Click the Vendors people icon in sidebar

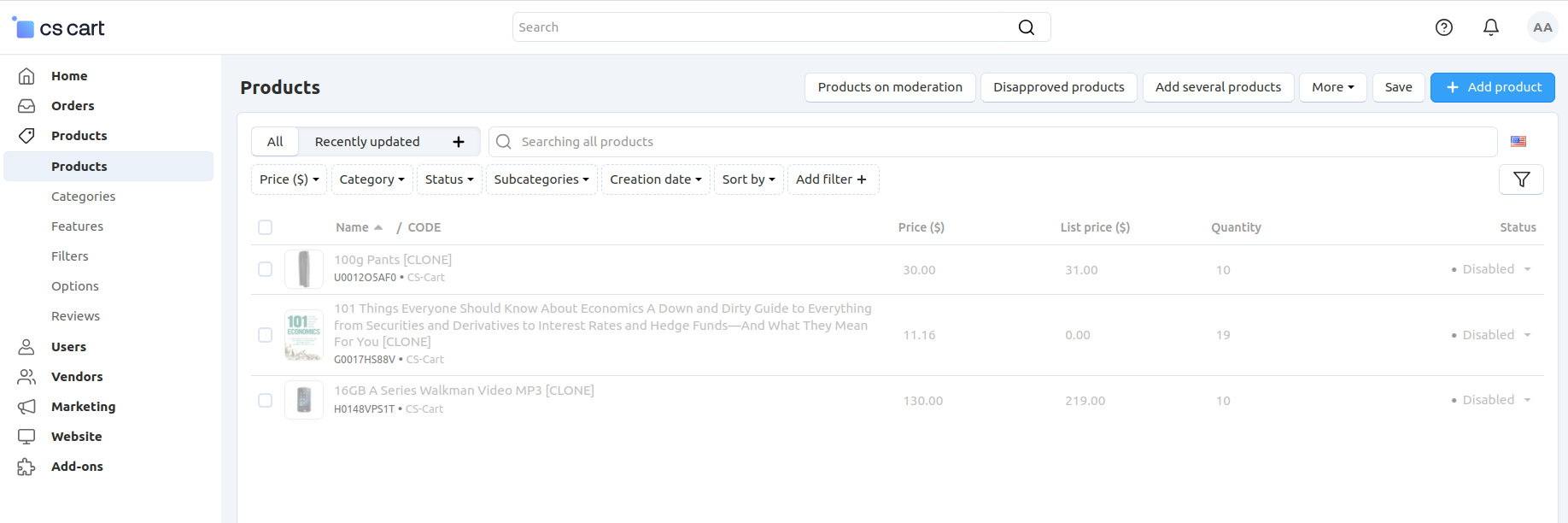coord(26,377)
